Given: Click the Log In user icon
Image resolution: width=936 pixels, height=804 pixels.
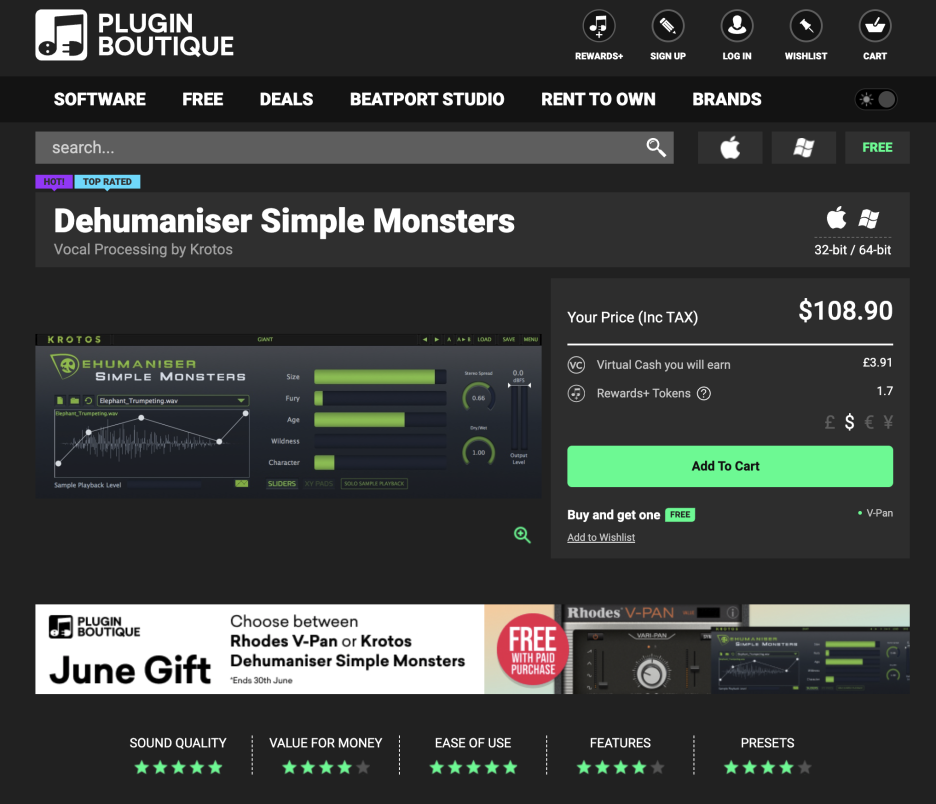Looking at the screenshot, I should click(x=737, y=26).
